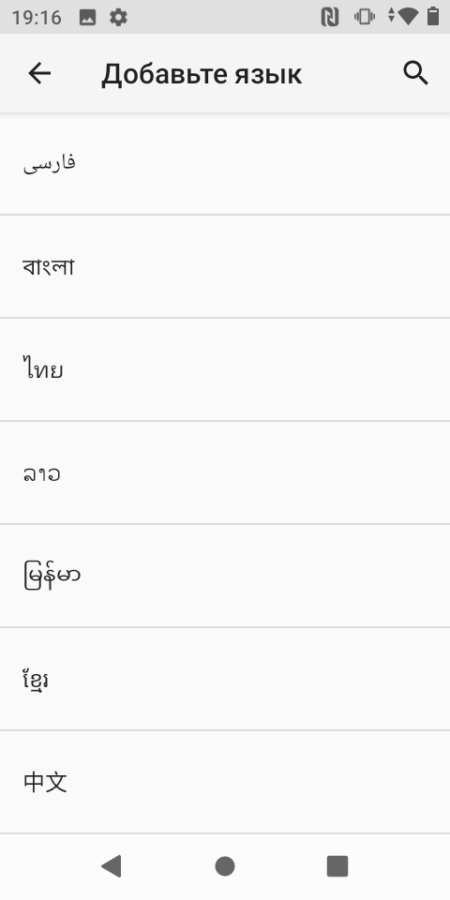Tap the image notification icon
Viewport: 450px width, 900px height.
(87, 18)
